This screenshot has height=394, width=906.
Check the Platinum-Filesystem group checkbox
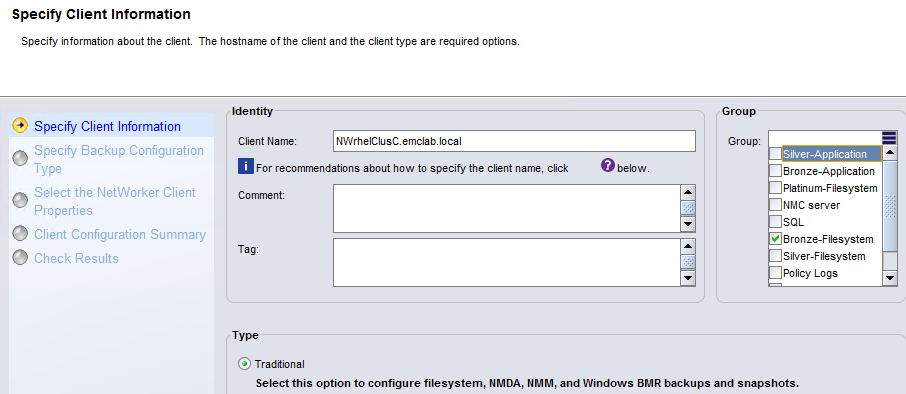775,188
